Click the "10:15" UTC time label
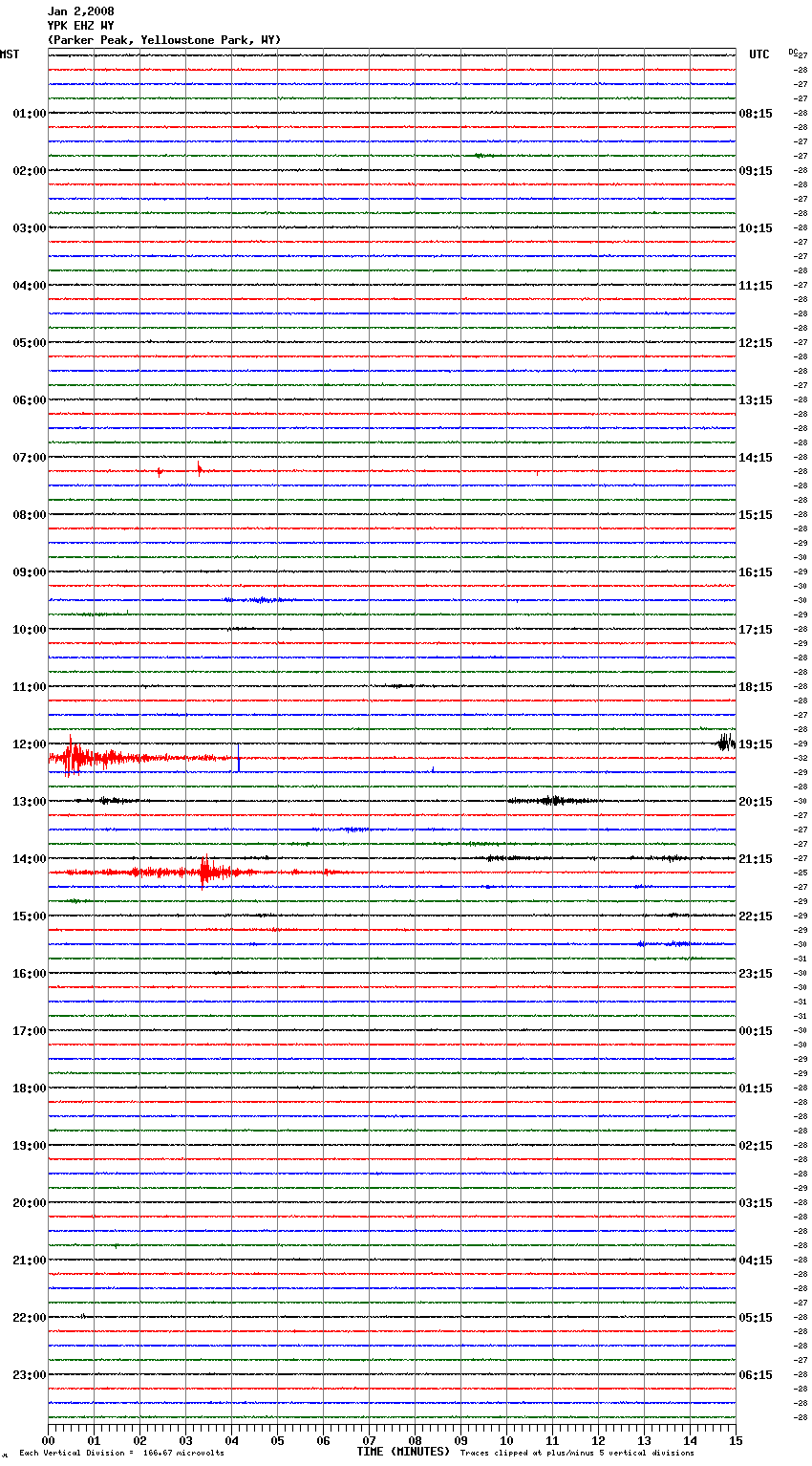This screenshot has height=1466, width=812. click(756, 228)
